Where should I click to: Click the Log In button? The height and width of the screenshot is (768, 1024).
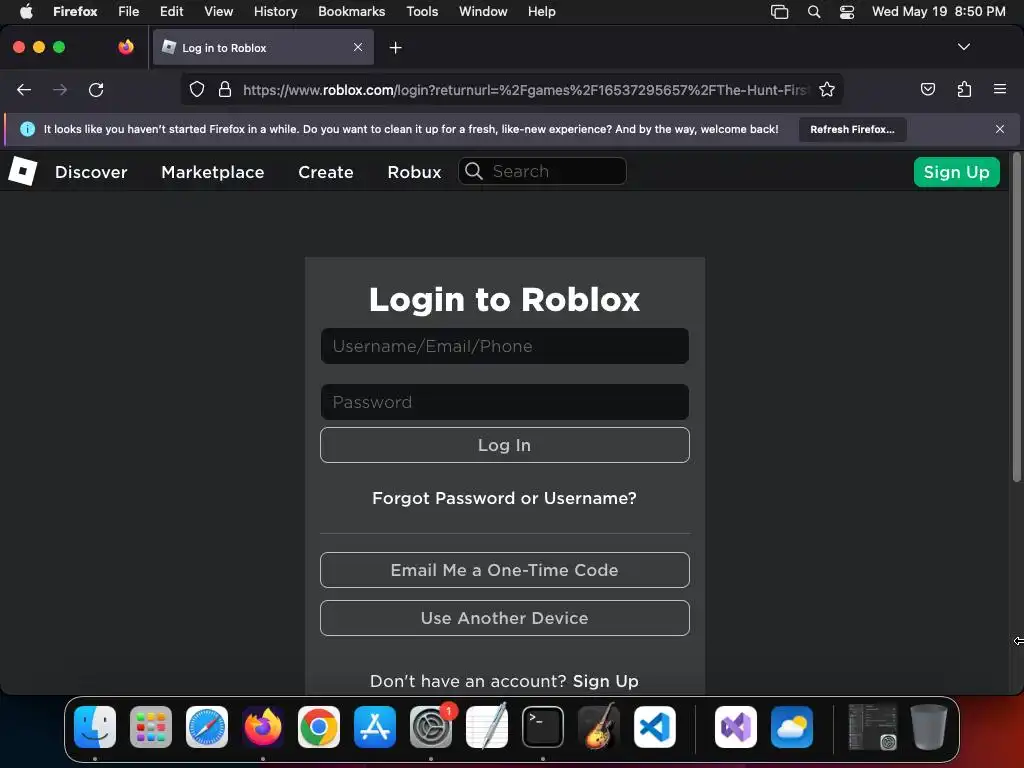(505, 445)
